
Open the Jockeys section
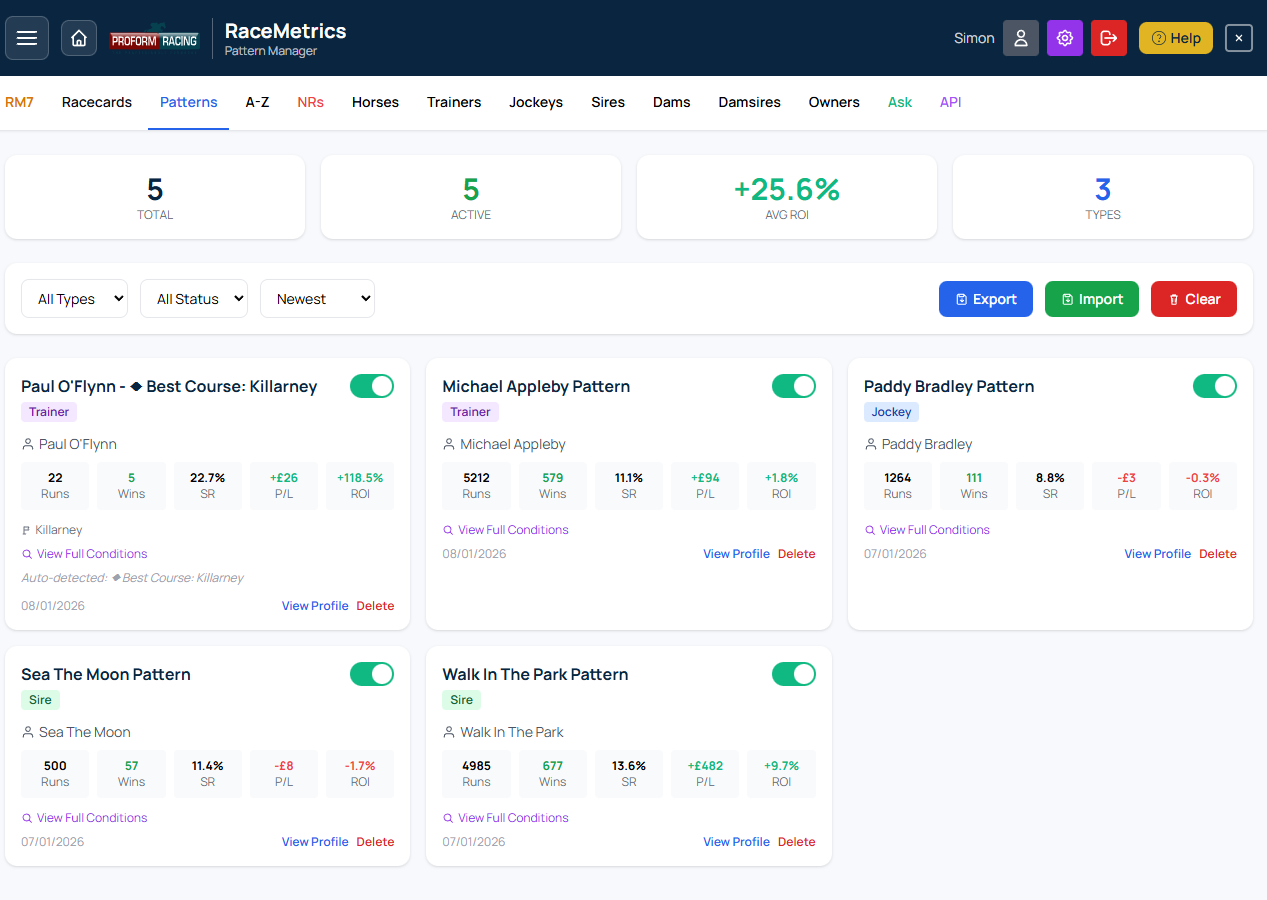click(x=535, y=102)
